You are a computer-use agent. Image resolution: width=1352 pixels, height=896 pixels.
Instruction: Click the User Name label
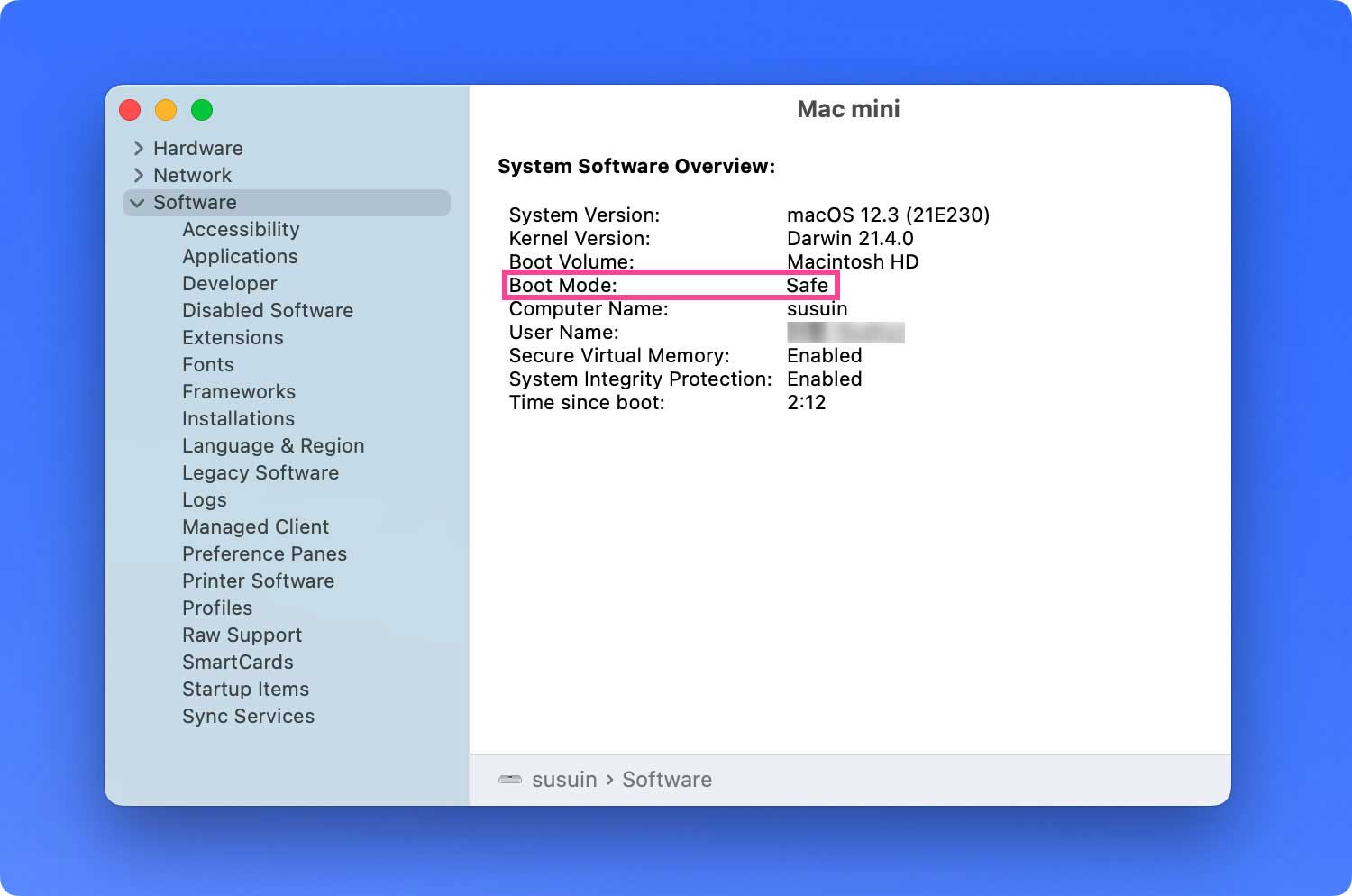563,333
